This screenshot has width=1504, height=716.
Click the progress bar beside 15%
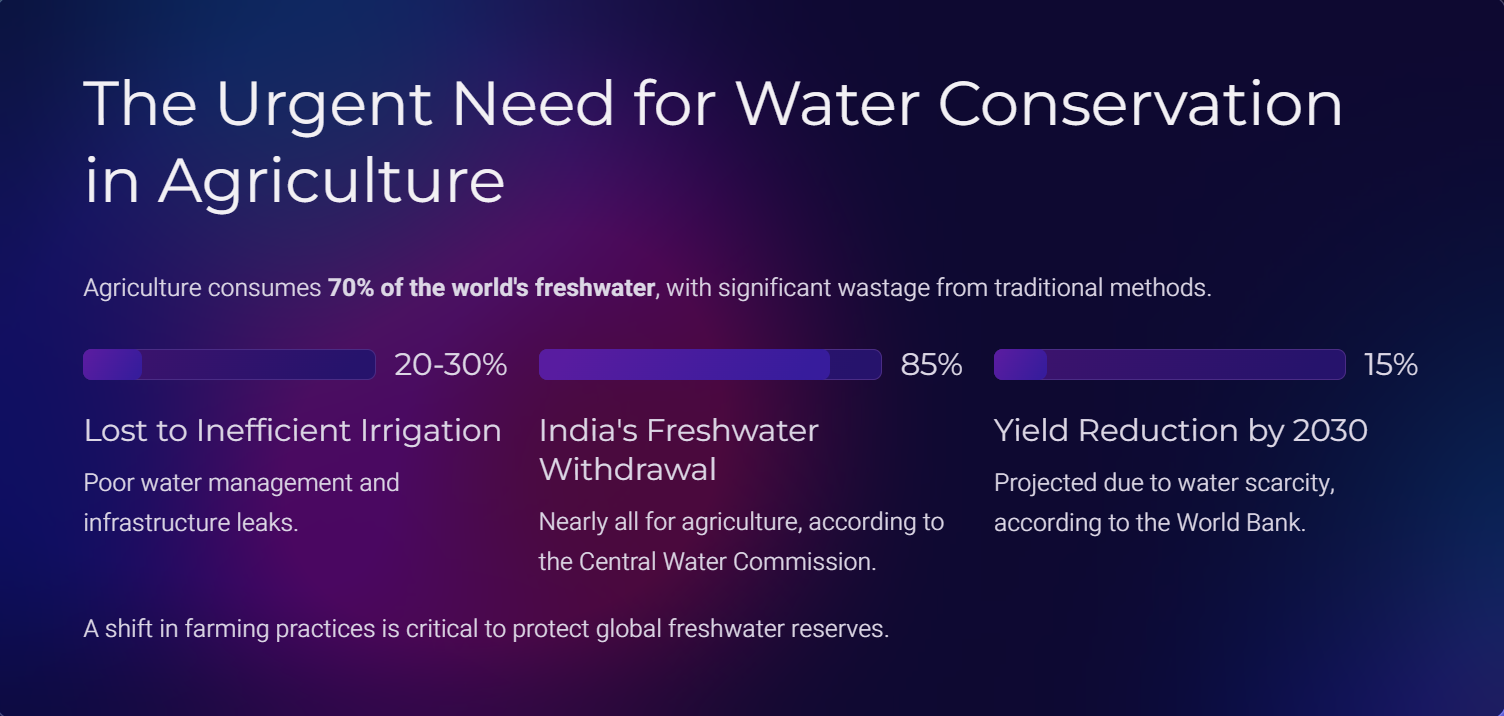pos(1169,365)
